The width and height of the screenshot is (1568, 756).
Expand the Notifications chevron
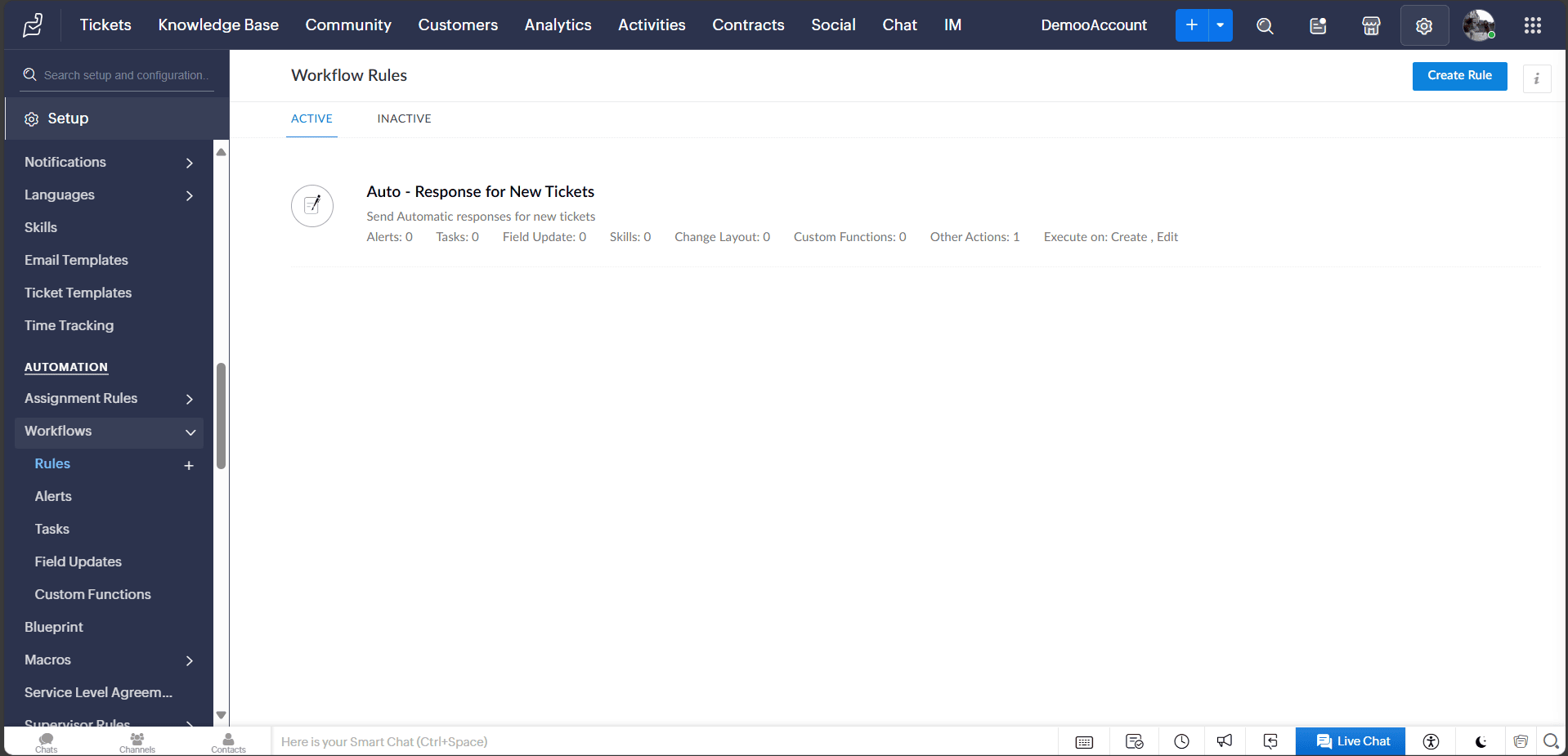[x=190, y=163]
